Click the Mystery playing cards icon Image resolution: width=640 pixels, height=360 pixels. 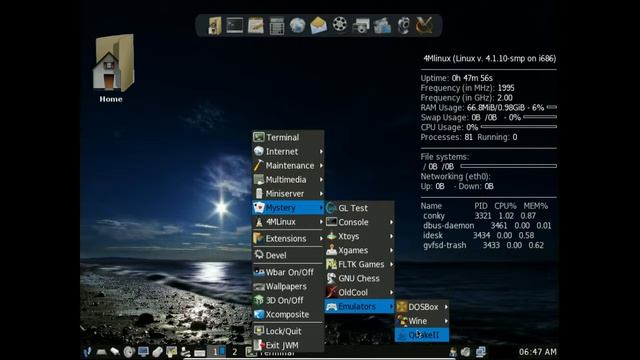[259, 207]
